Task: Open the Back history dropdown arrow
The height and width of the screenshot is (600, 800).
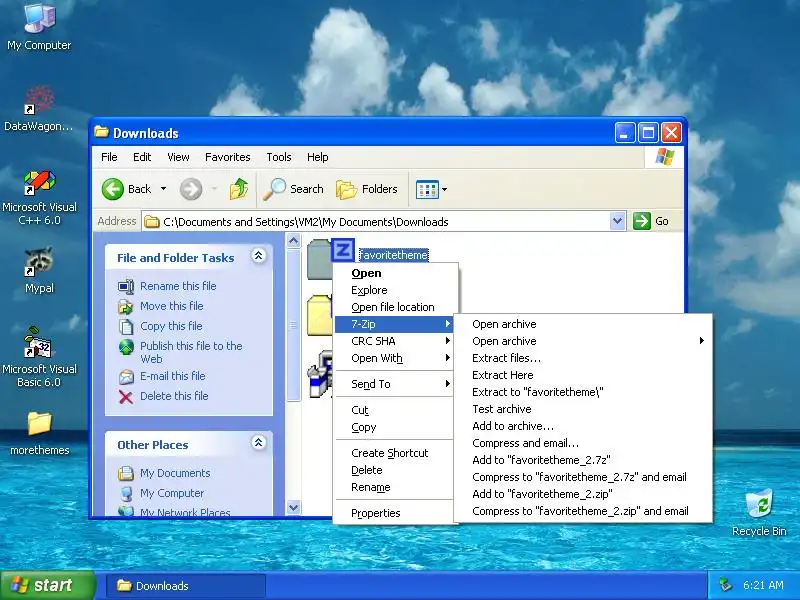Action: 163,189
